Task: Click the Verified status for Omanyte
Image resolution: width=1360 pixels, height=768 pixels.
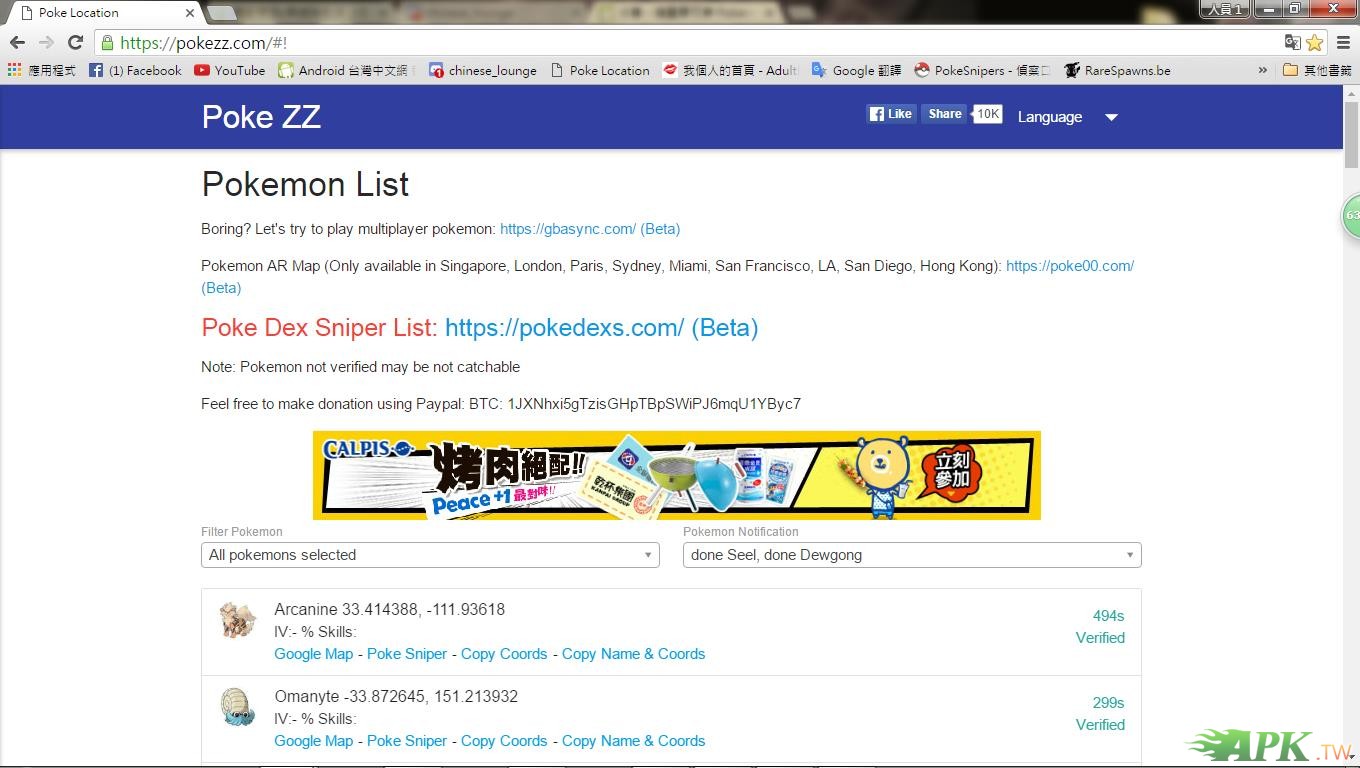Action: [1100, 725]
